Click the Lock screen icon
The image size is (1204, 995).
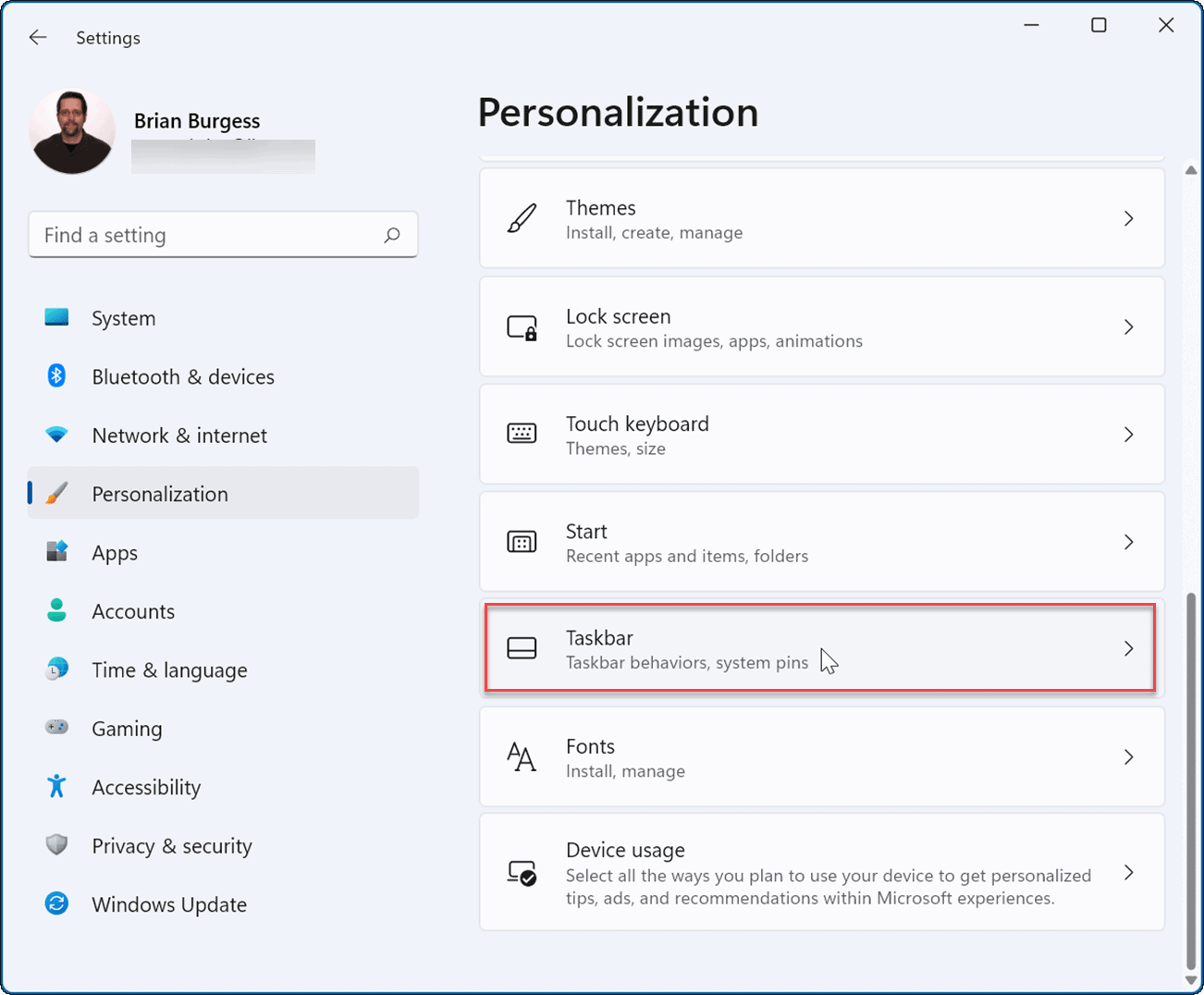[522, 326]
